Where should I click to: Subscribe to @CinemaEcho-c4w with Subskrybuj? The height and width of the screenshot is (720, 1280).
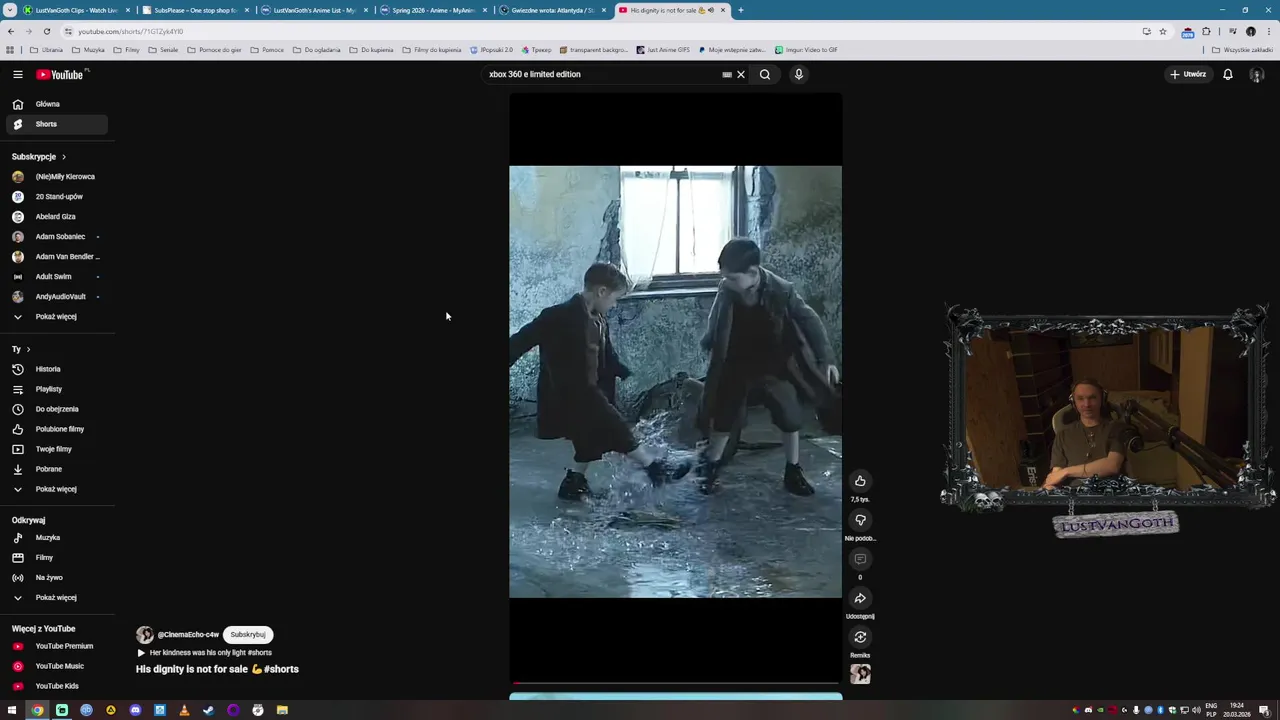(x=248, y=634)
